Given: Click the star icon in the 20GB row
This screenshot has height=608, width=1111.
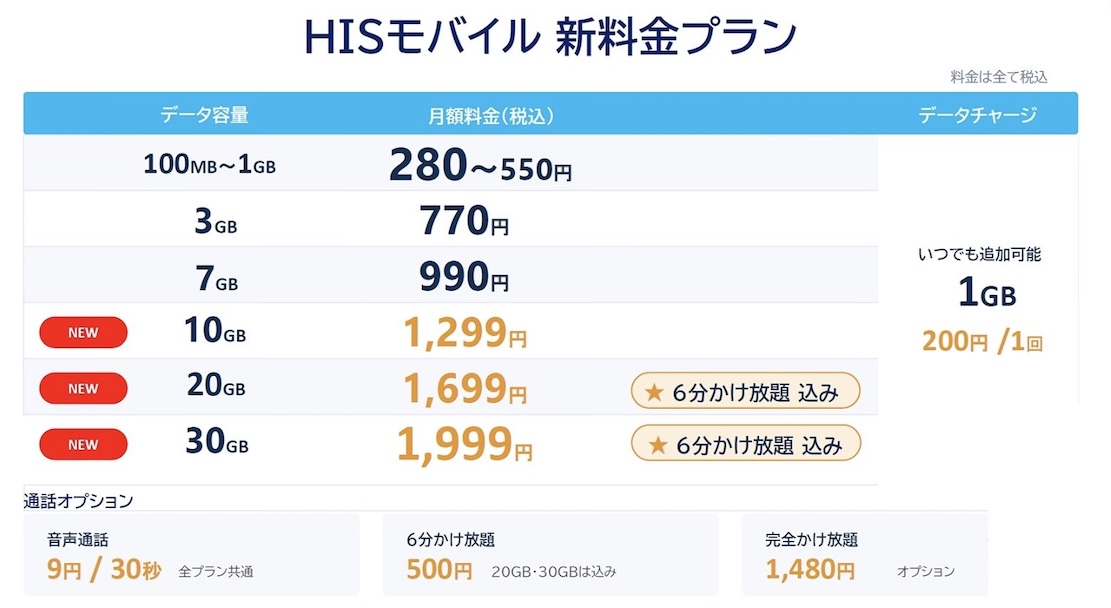Looking at the screenshot, I should coord(654,392).
